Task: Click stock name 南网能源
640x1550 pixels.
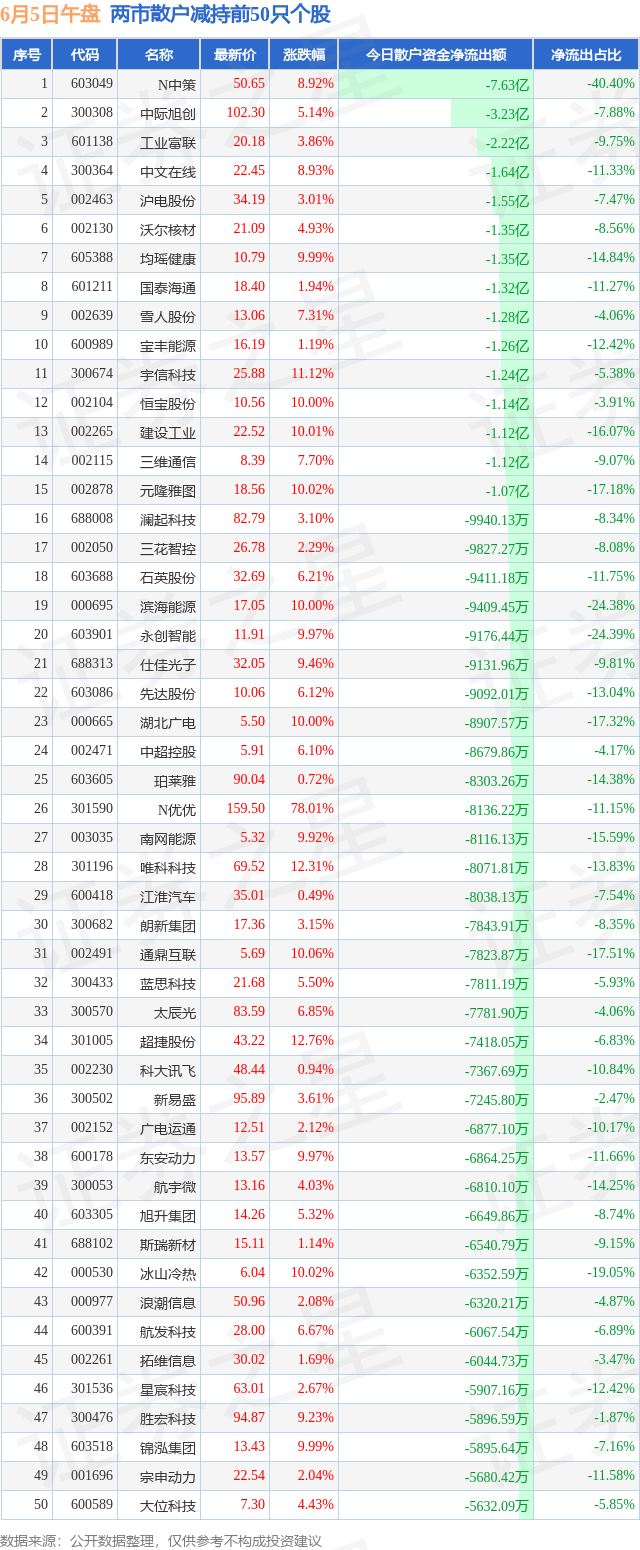Action: click(168, 838)
